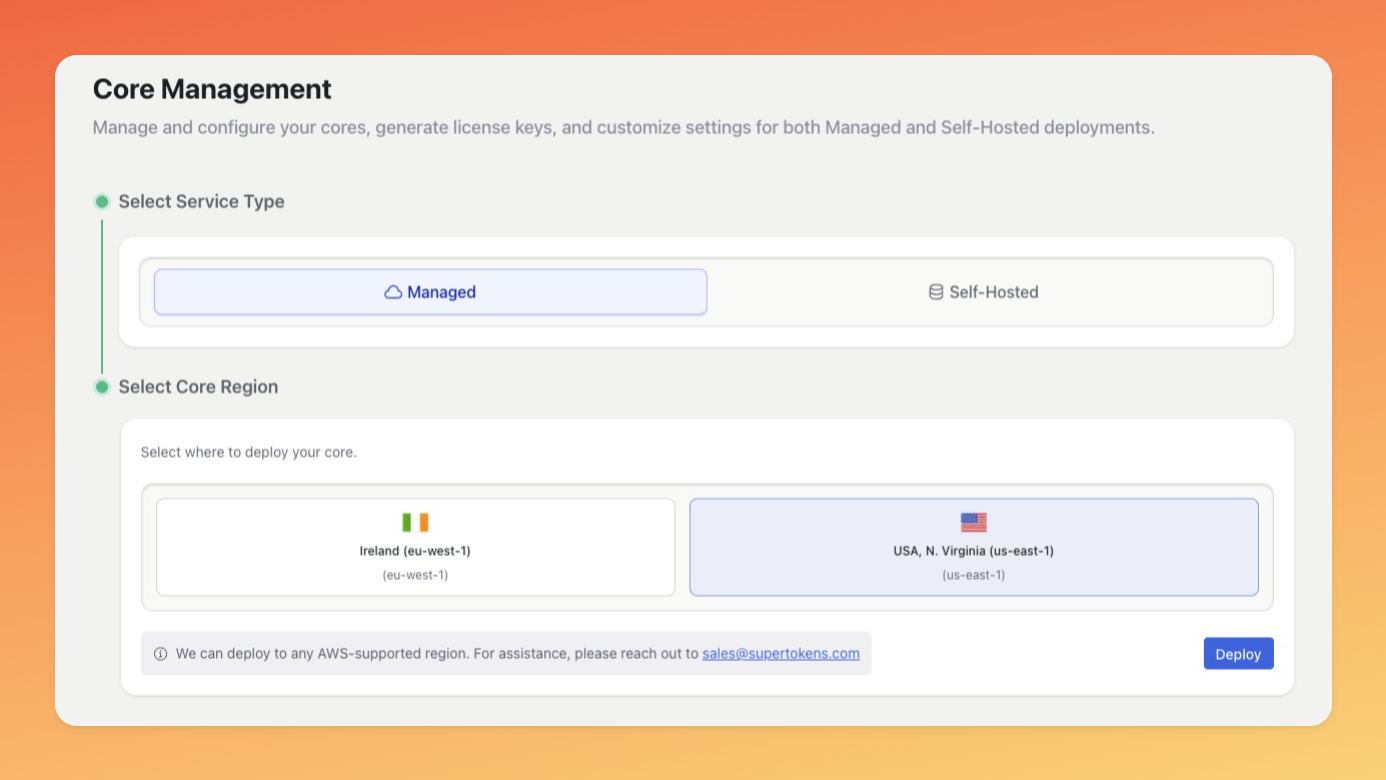Click the grey (eu-west-1) region code subtext
This screenshot has height=780, width=1386.
415,575
